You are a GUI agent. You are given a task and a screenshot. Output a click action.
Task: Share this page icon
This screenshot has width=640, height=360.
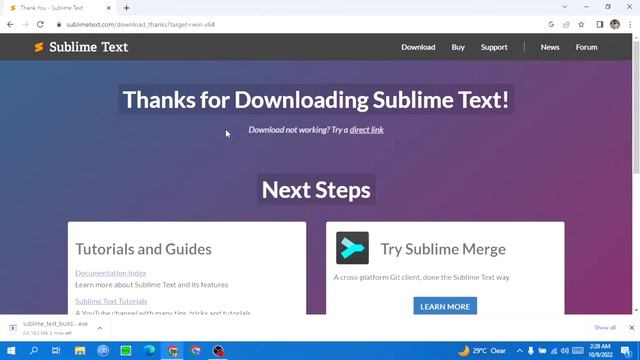point(566,24)
